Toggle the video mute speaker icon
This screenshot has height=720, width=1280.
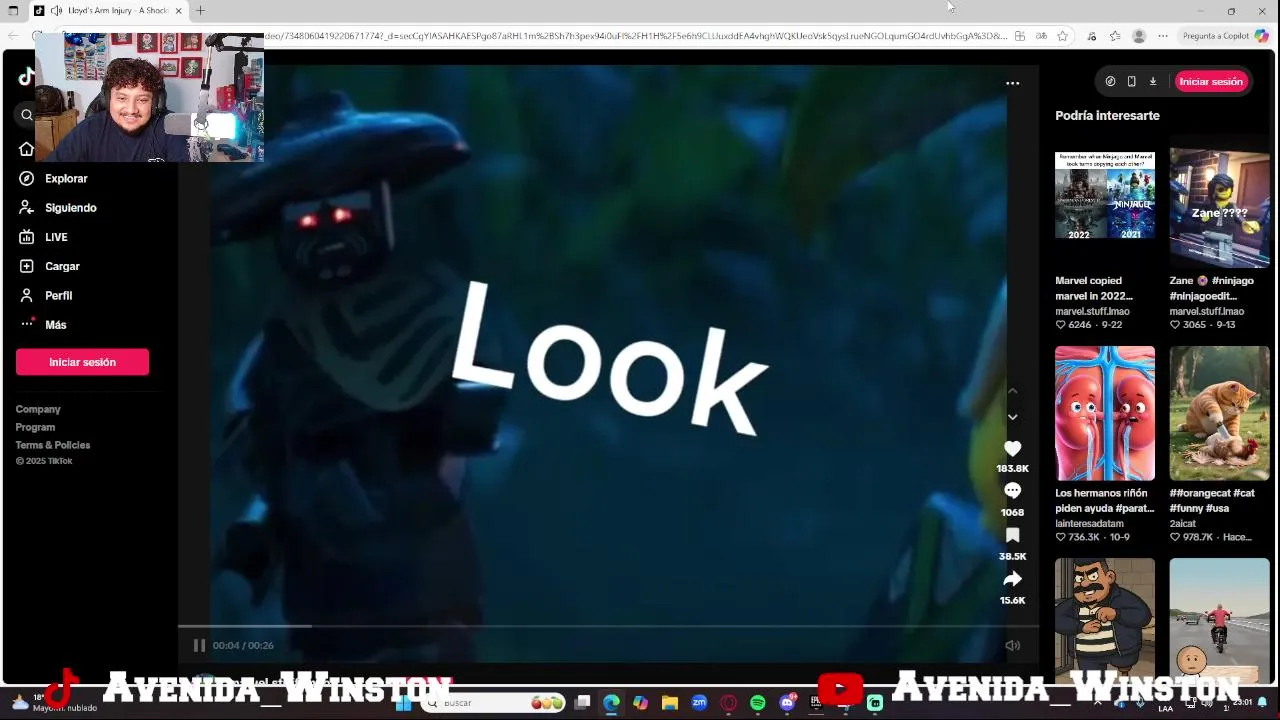(1012, 646)
